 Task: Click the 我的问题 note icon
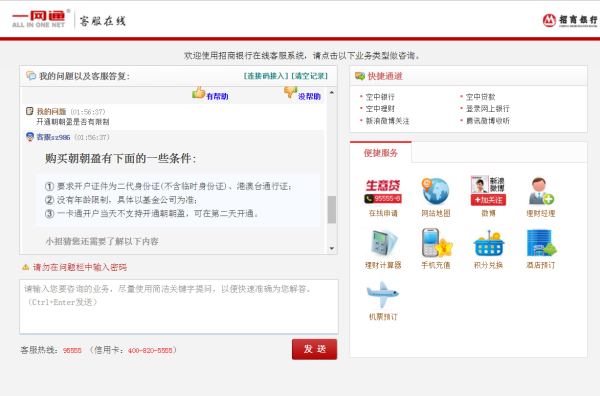pos(29,111)
